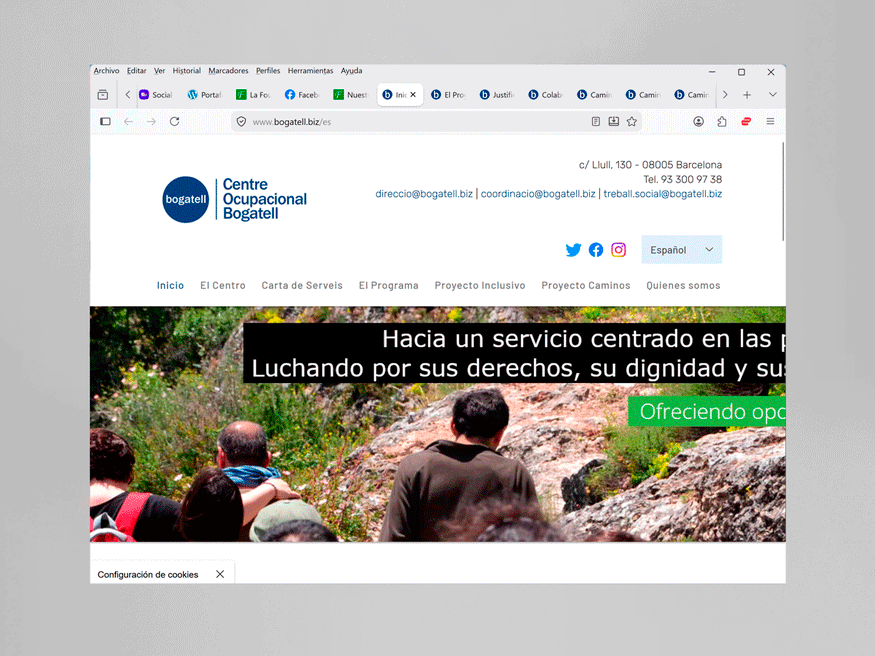Email treball.social@bogatell.biz link
The height and width of the screenshot is (656, 875).
click(x=662, y=194)
